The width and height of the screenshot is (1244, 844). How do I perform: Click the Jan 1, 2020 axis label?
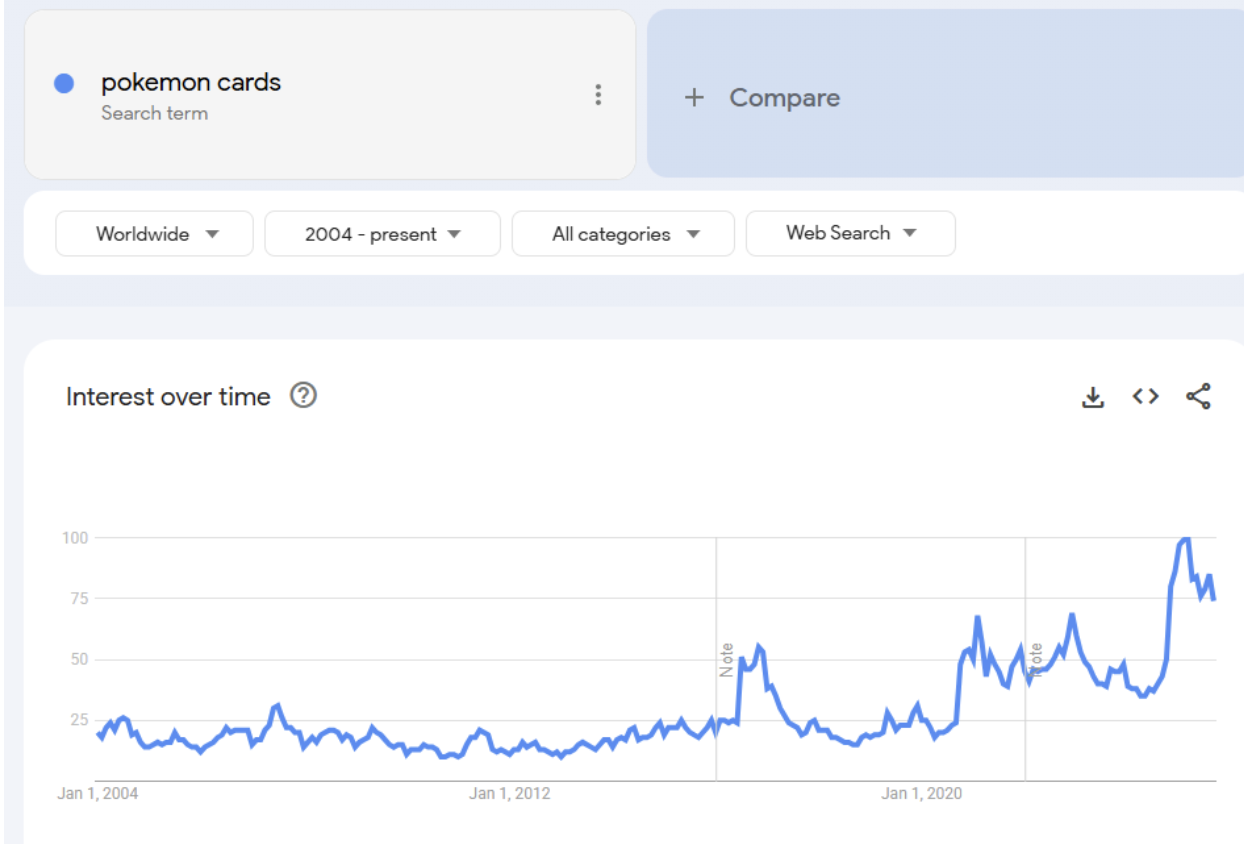(x=922, y=794)
